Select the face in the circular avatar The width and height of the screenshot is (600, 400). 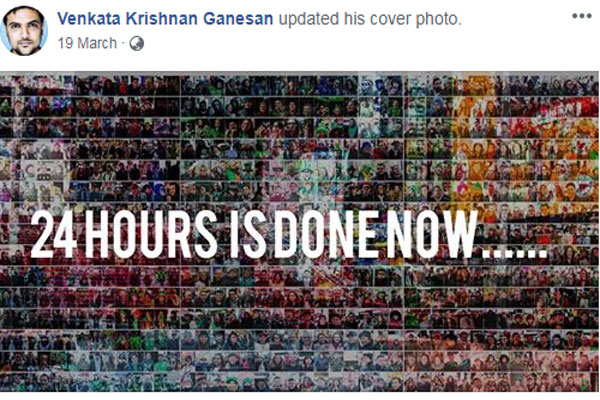tap(24, 31)
